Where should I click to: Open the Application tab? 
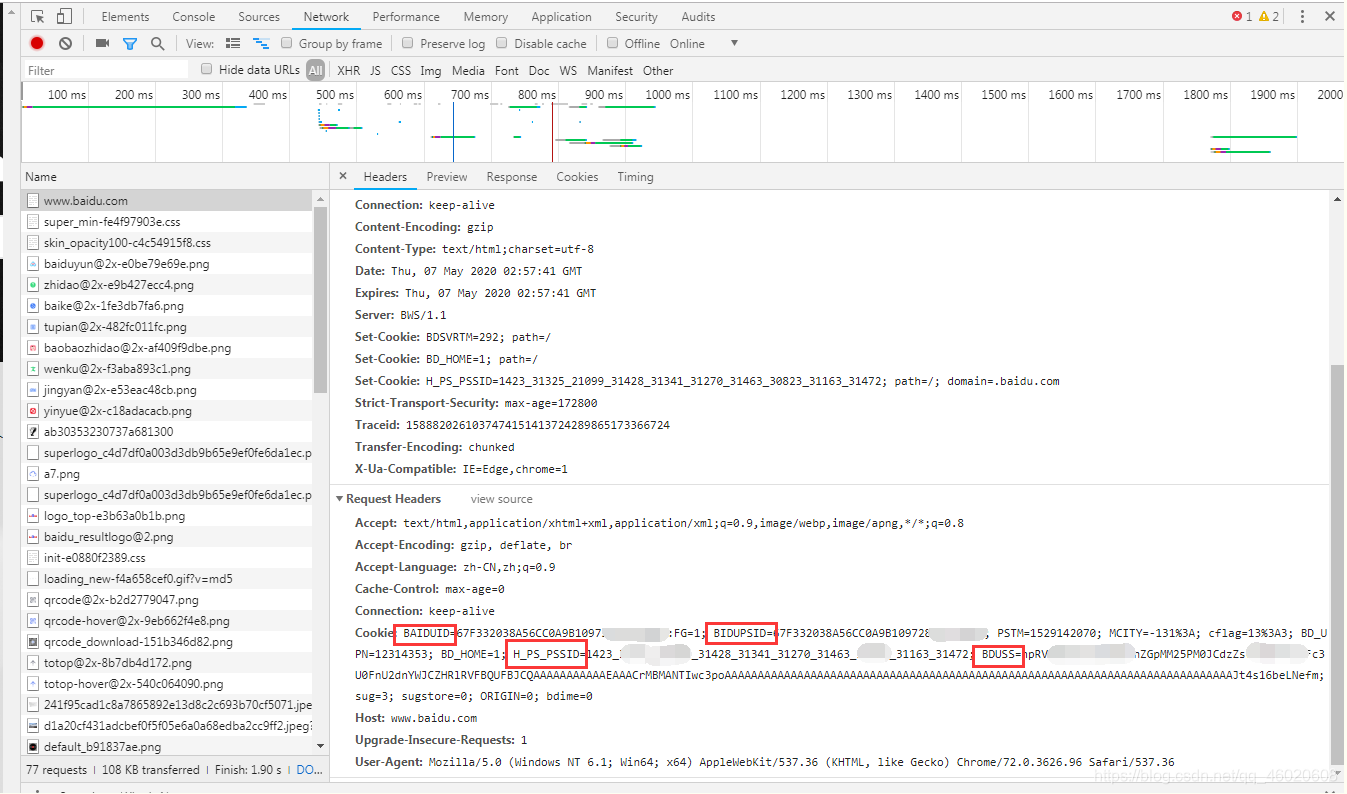click(x=562, y=17)
